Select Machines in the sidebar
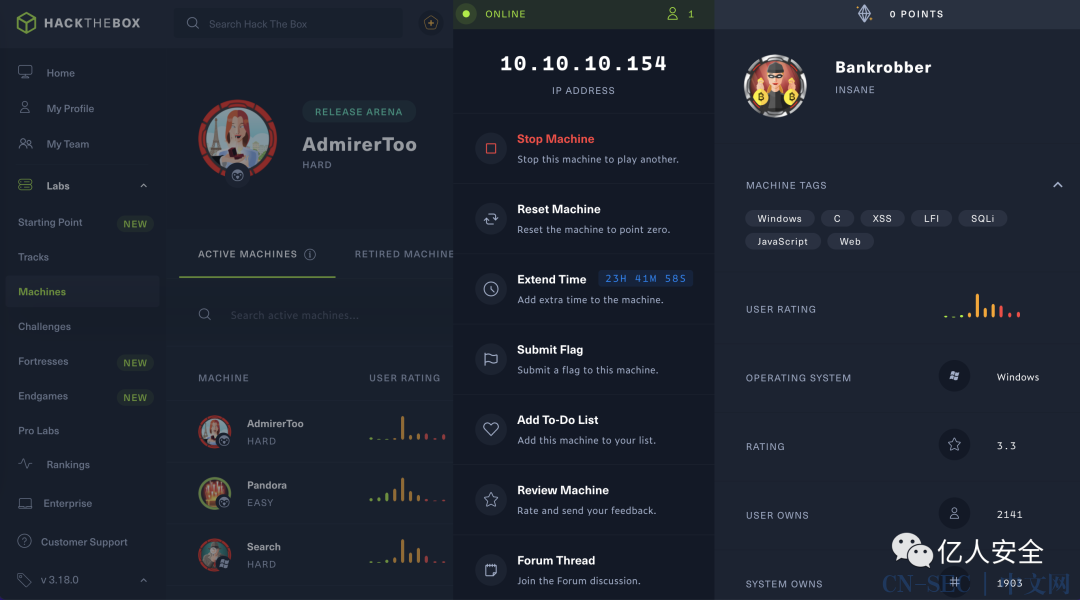This screenshot has width=1080, height=600. tap(83, 291)
